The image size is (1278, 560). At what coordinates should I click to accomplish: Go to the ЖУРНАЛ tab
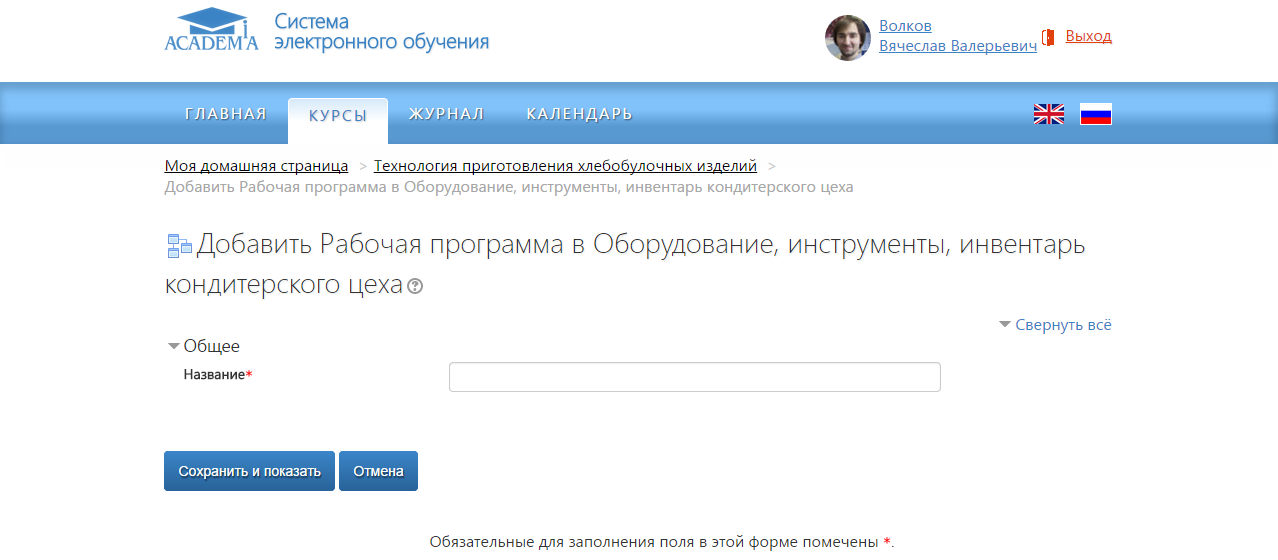coord(446,114)
